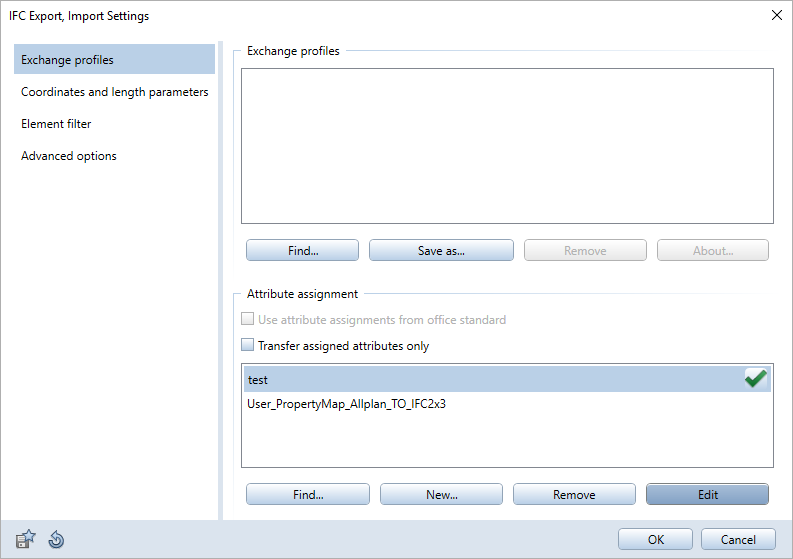Toggle Use attribute assignments from office standard

pyautogui.click(x=248, y=320)
